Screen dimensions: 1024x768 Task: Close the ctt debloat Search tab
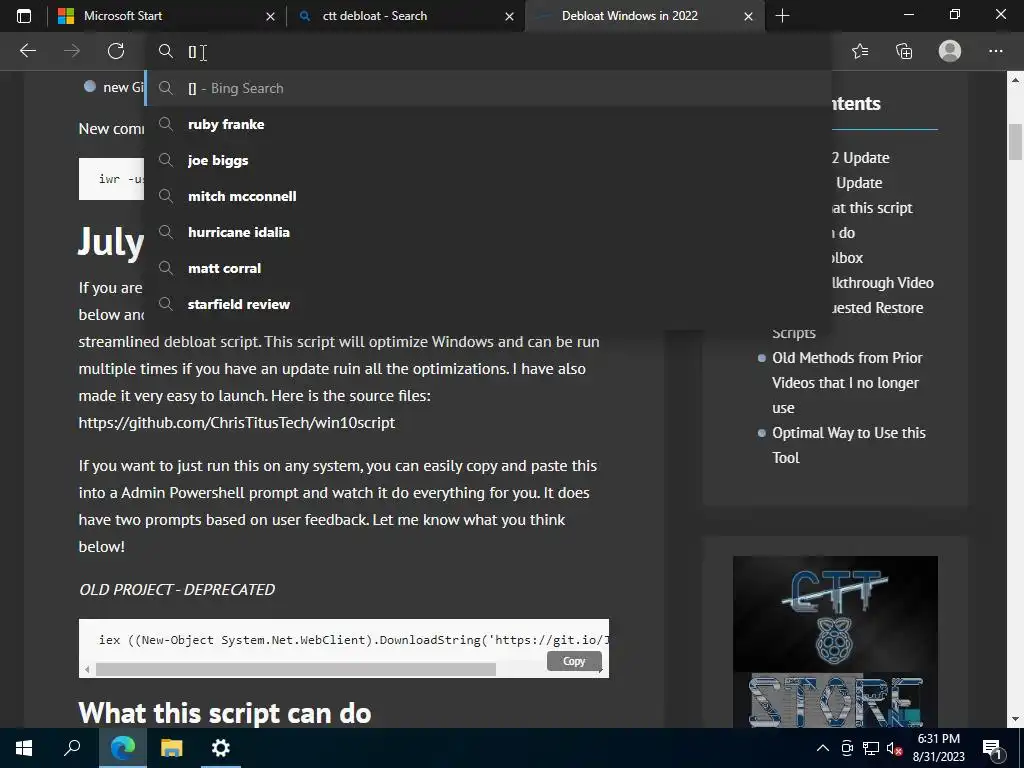[x=509, y=16]
